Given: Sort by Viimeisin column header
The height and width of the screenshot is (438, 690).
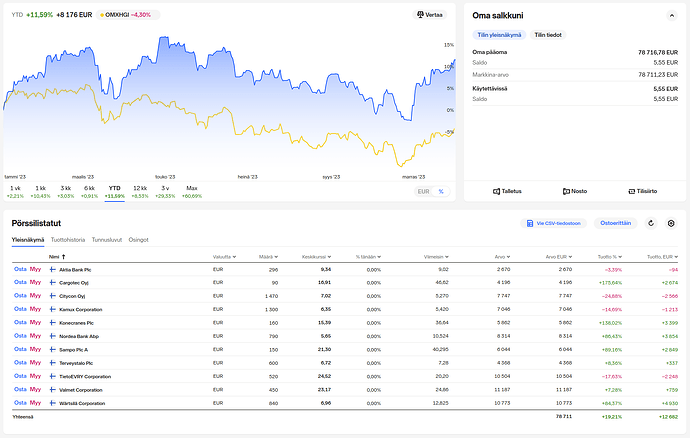Looking at the screenshot, I should point(436,257).
